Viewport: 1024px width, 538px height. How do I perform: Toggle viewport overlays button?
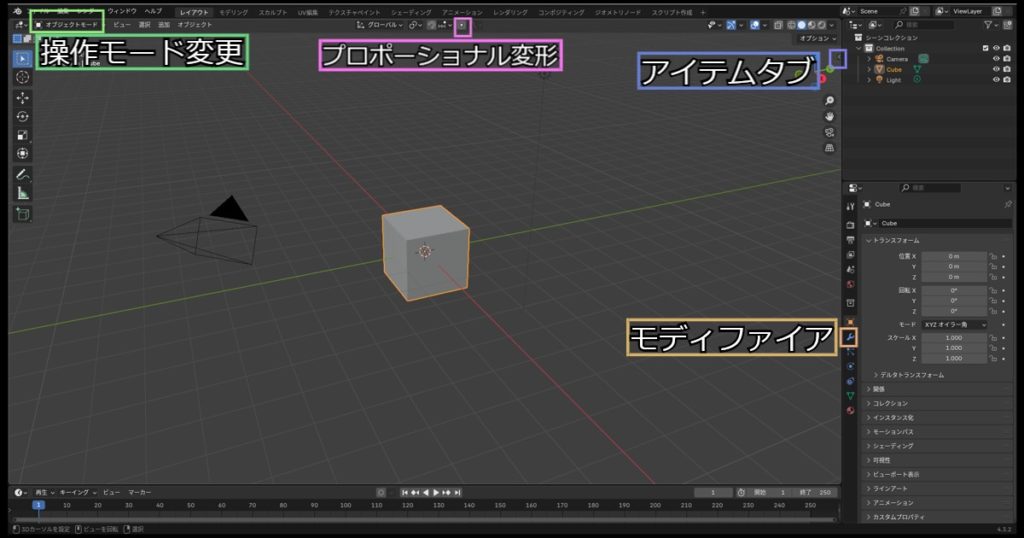[x=755, y=25]
